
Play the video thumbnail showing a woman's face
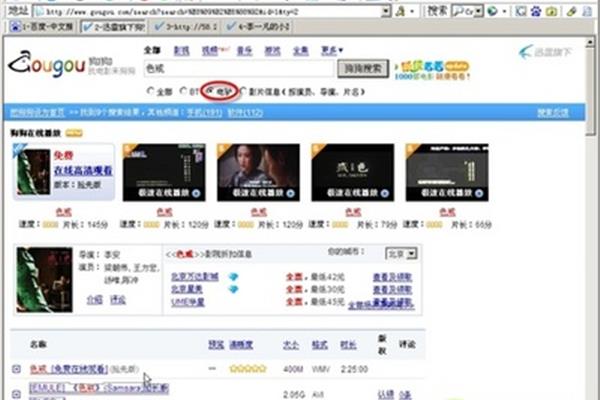pyautogui.click(x=258, y=172)
